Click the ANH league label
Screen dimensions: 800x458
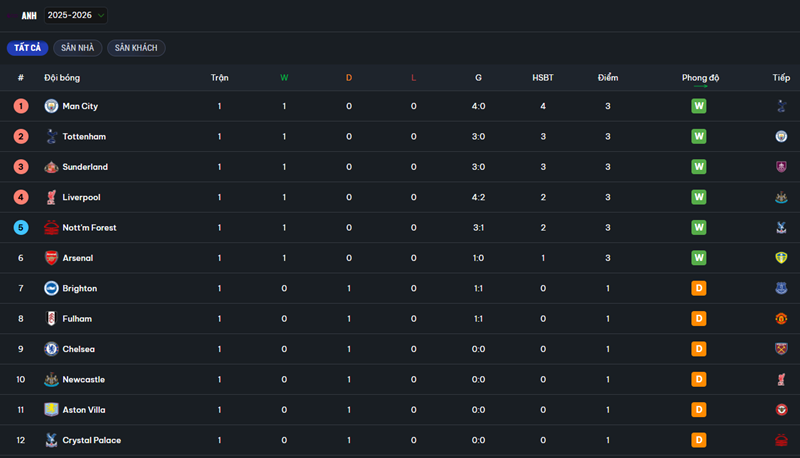29,16
